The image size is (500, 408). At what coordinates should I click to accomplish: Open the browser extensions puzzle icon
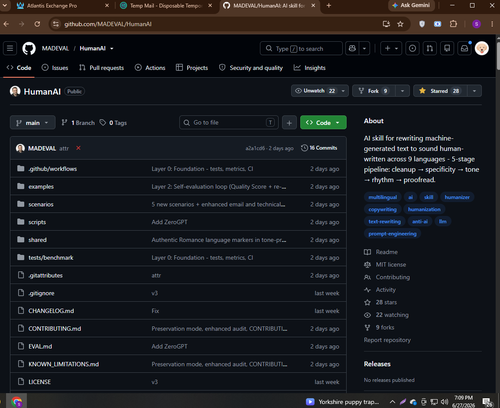point(453,24)
